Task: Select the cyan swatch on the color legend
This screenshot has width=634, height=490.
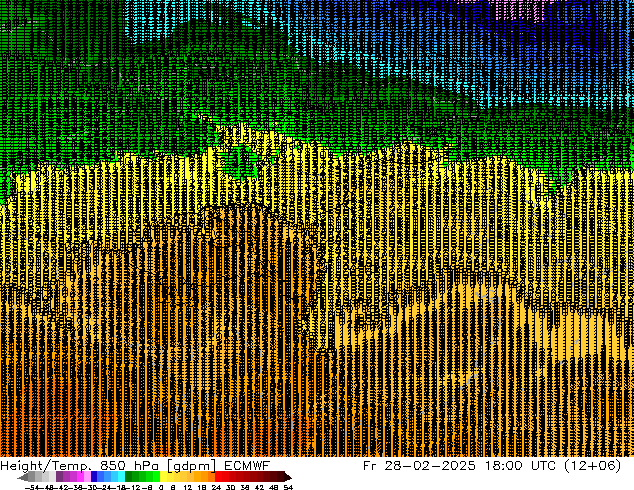Action: [x=121, y=477]
